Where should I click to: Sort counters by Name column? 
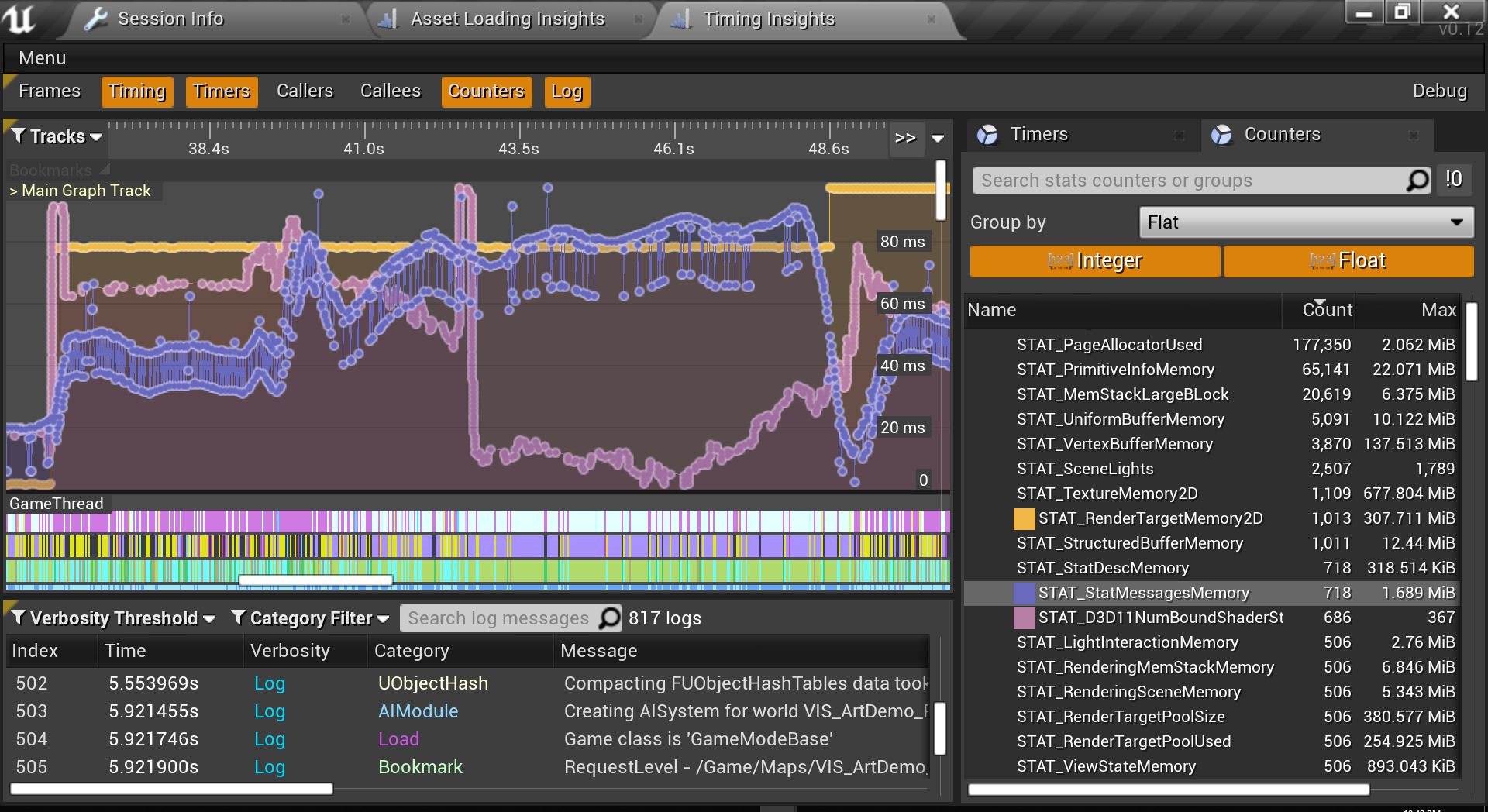[1122, 310]
